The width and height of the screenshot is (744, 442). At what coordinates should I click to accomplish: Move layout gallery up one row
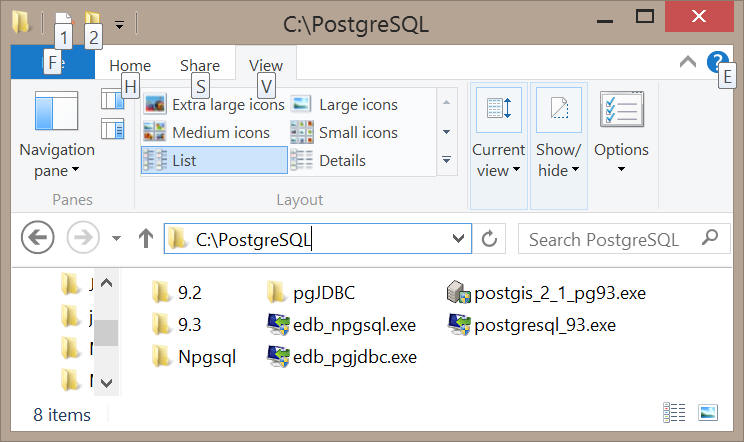[446, 102]
